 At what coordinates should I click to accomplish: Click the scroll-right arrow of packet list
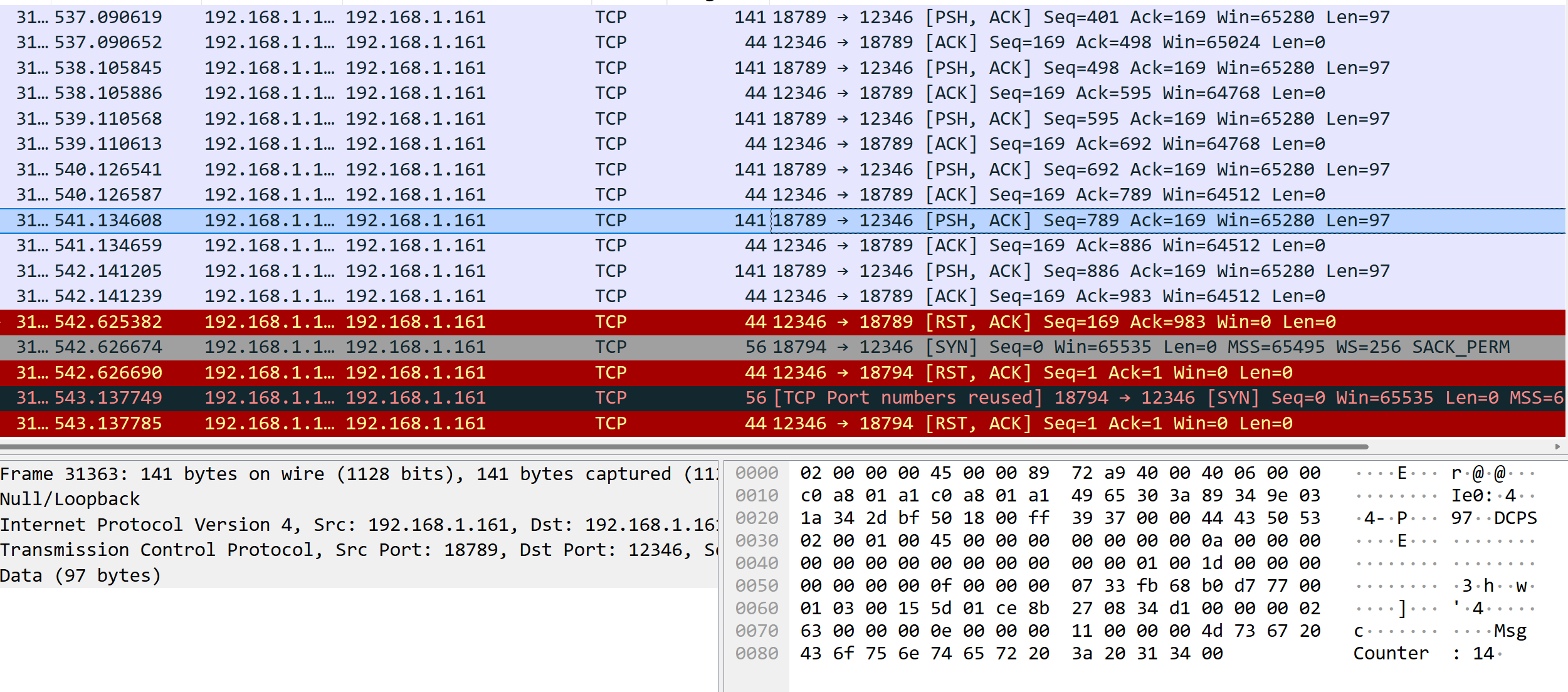1557,447
